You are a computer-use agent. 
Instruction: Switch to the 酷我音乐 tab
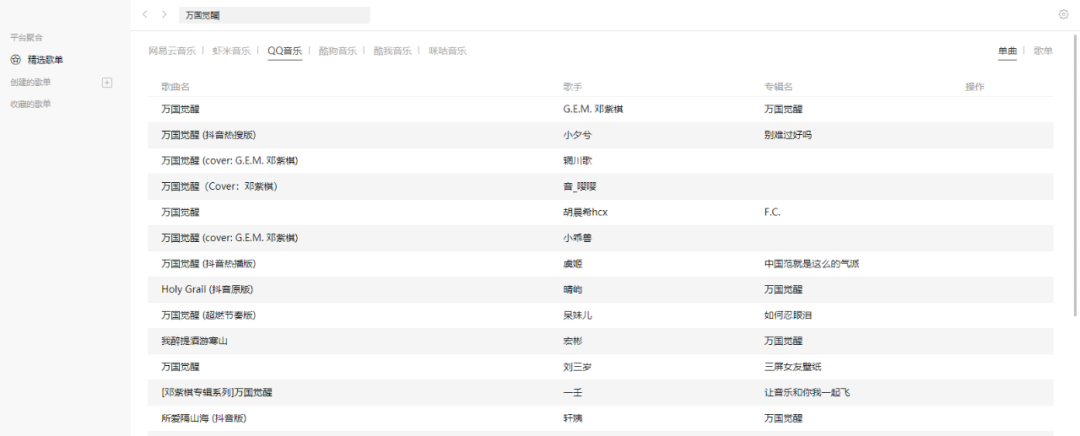[392, 51]
